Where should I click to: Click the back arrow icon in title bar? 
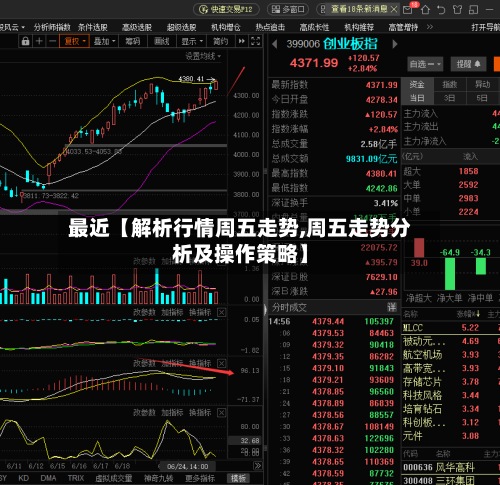[441, 10]
